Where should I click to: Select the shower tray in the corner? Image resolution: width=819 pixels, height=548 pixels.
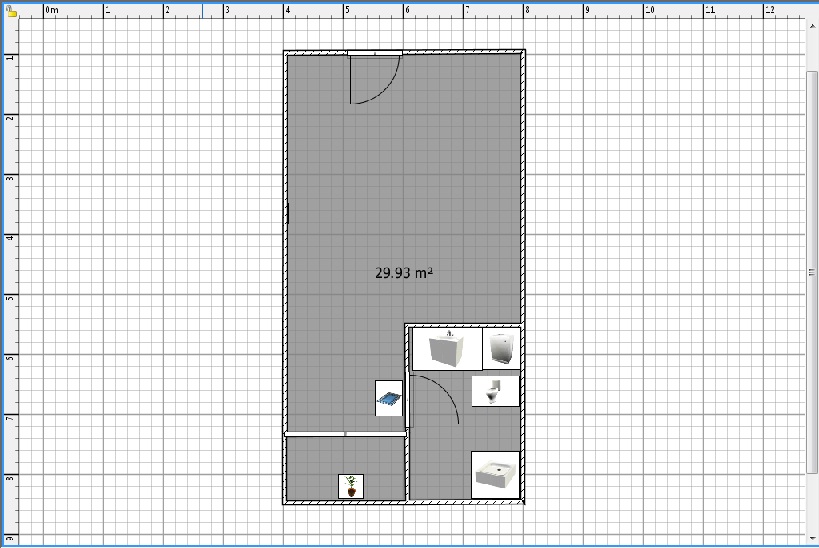pyautogui.click(x=495, y=475)
